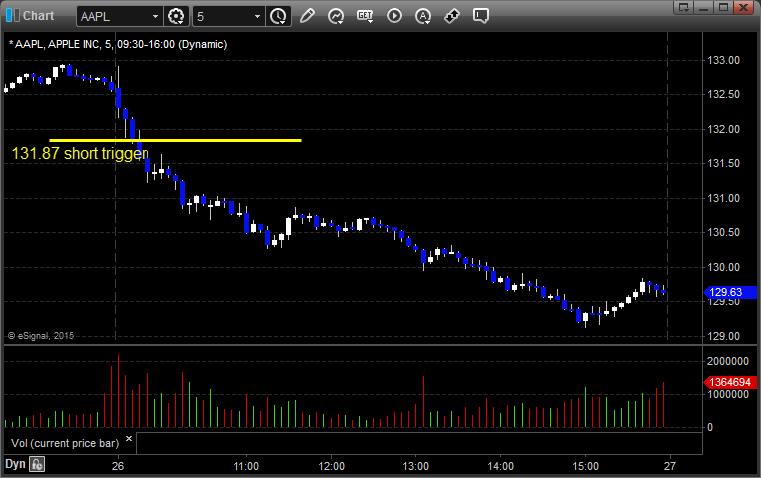Image resolution: width=761 pixels, height=478 pixels.
Task: Click the study/formula wave icon
Action: [x=336, y=16]
